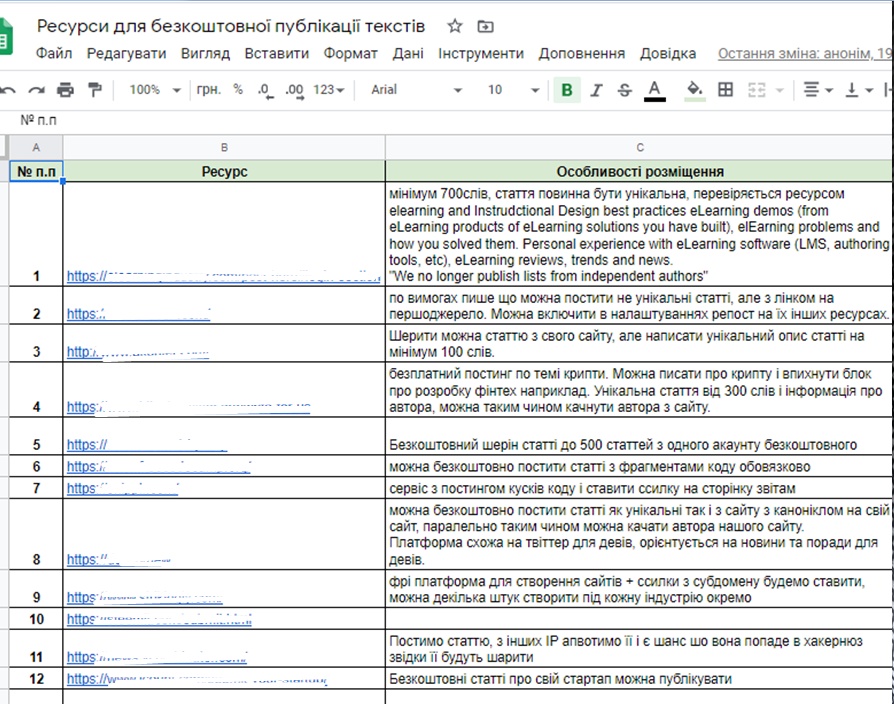
Task: Click the move-to-folder icon beside the title
Action: [x=485, y=26]
